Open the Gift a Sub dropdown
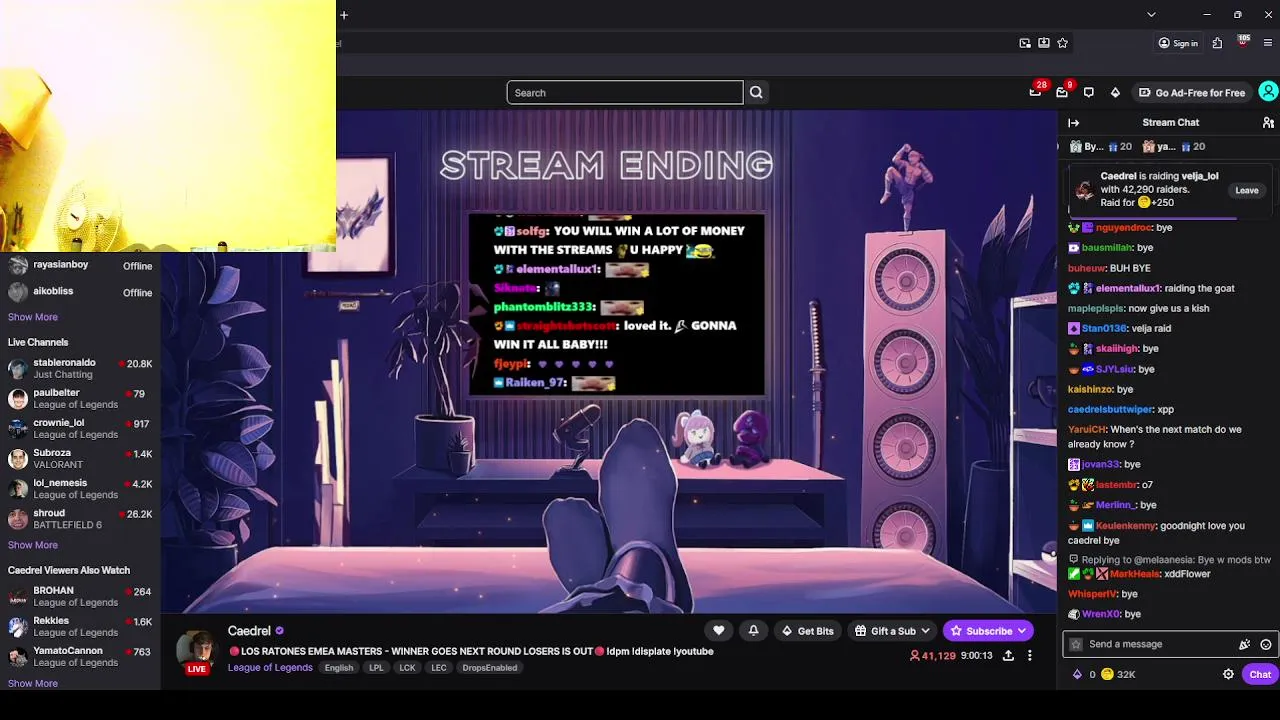The width and height of the screenshot is (1280, 720). pyautogui.click(x=893, y=631)
